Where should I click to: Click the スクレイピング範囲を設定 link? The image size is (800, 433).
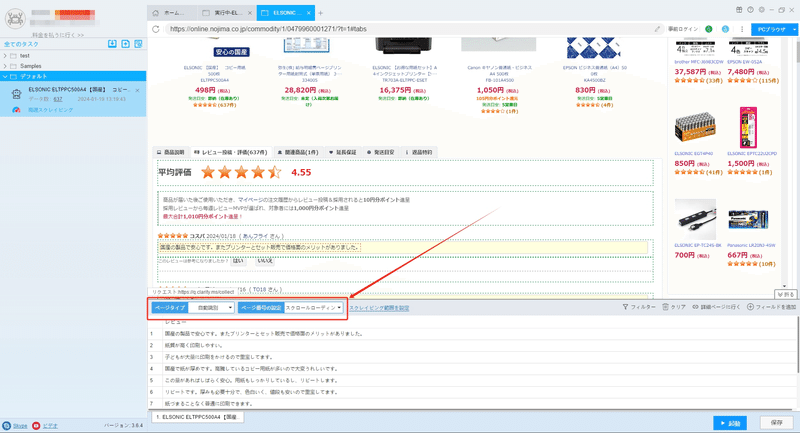(379, 308)
